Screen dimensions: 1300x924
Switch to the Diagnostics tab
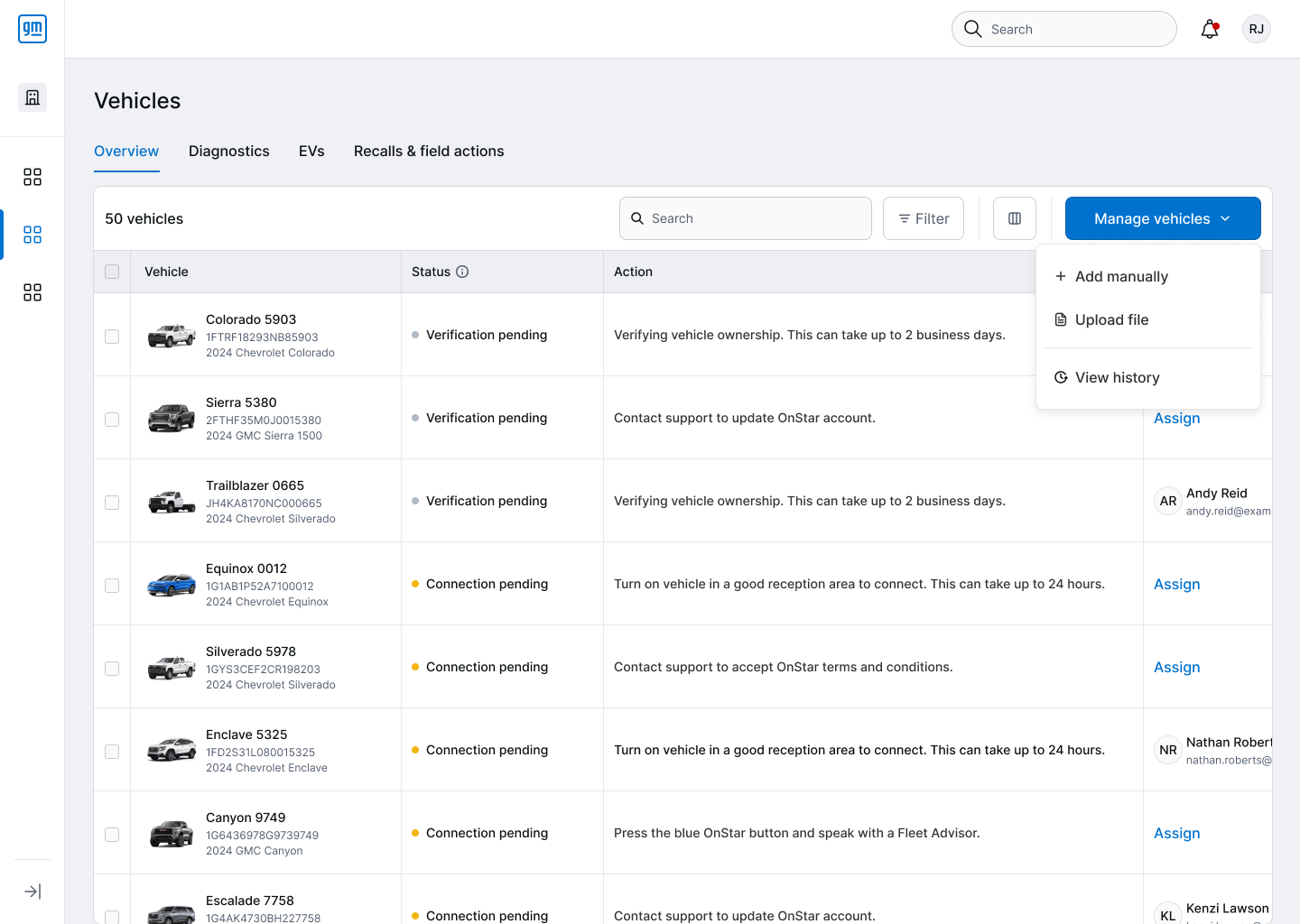click(x=229, y=151)
